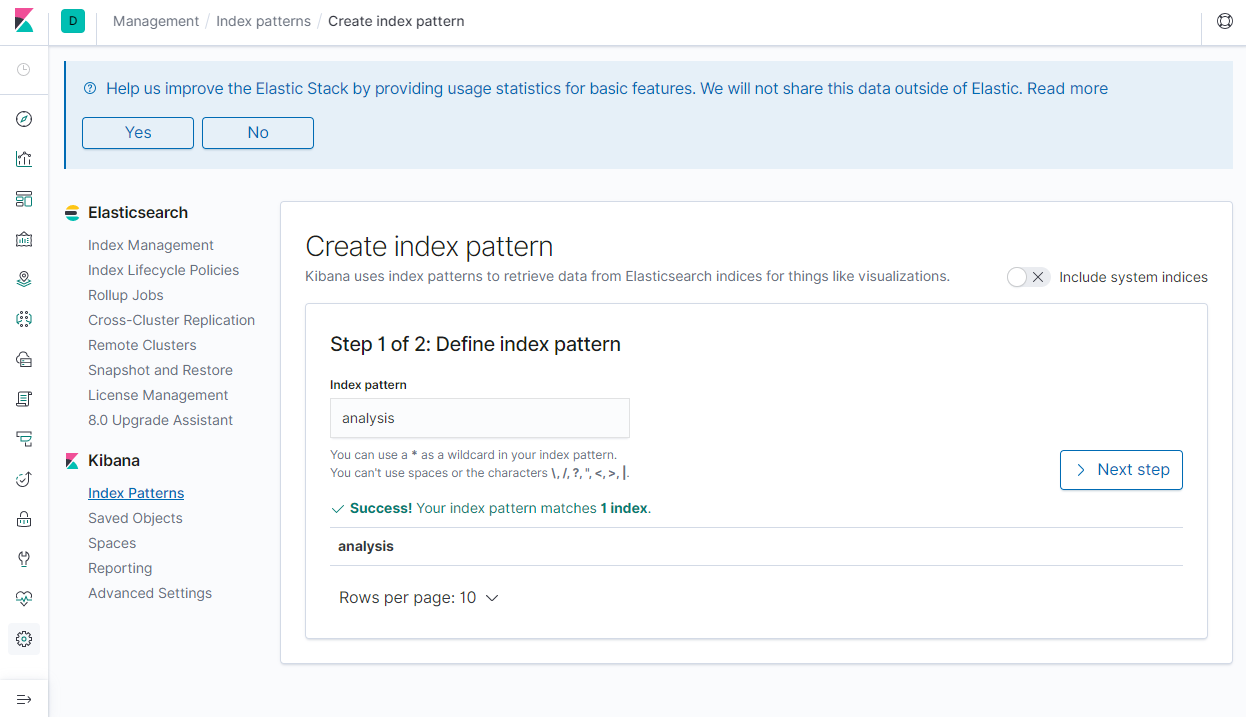Screen dimensions: 1246x717
Task: Open Rows per page dropdown
Action: 418,598
